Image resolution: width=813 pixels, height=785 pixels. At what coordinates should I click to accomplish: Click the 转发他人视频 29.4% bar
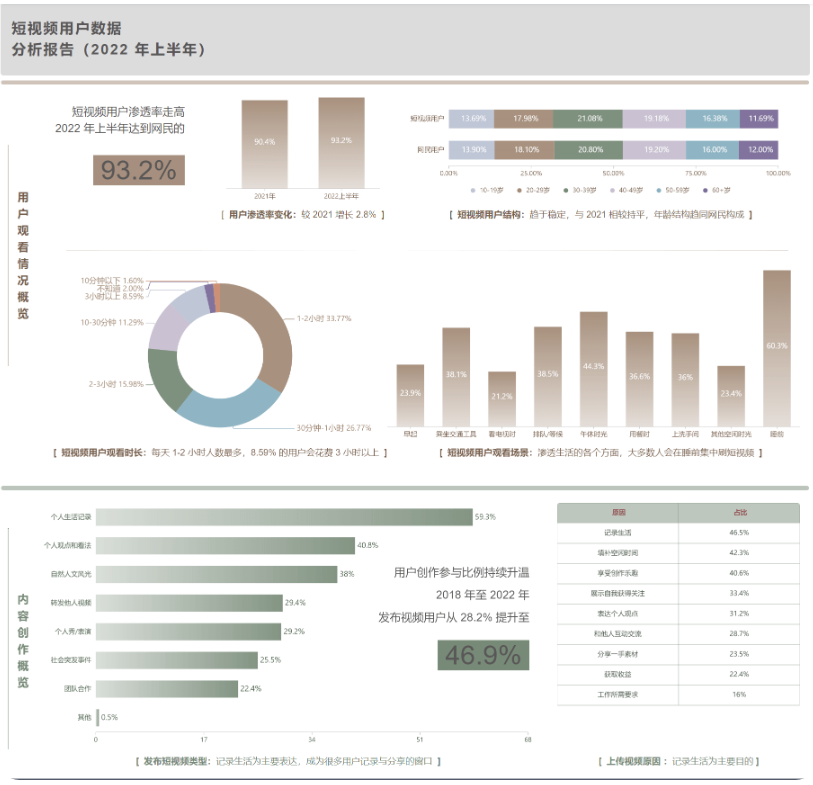click(189, 603)
